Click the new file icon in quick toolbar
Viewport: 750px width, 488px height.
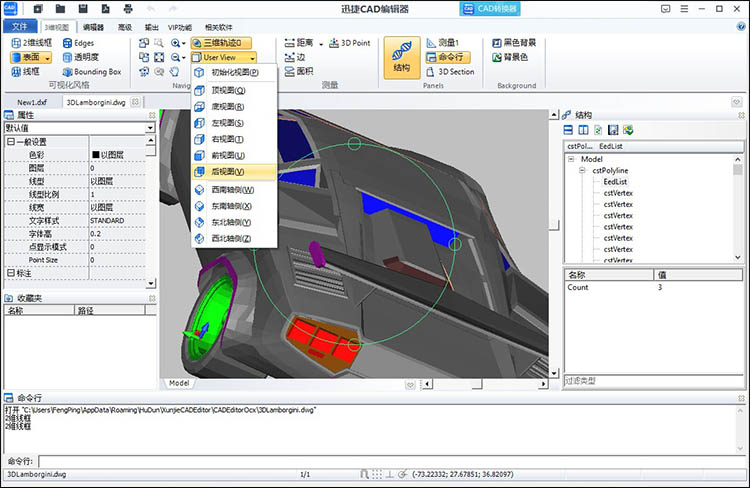[x=38, y=9]
